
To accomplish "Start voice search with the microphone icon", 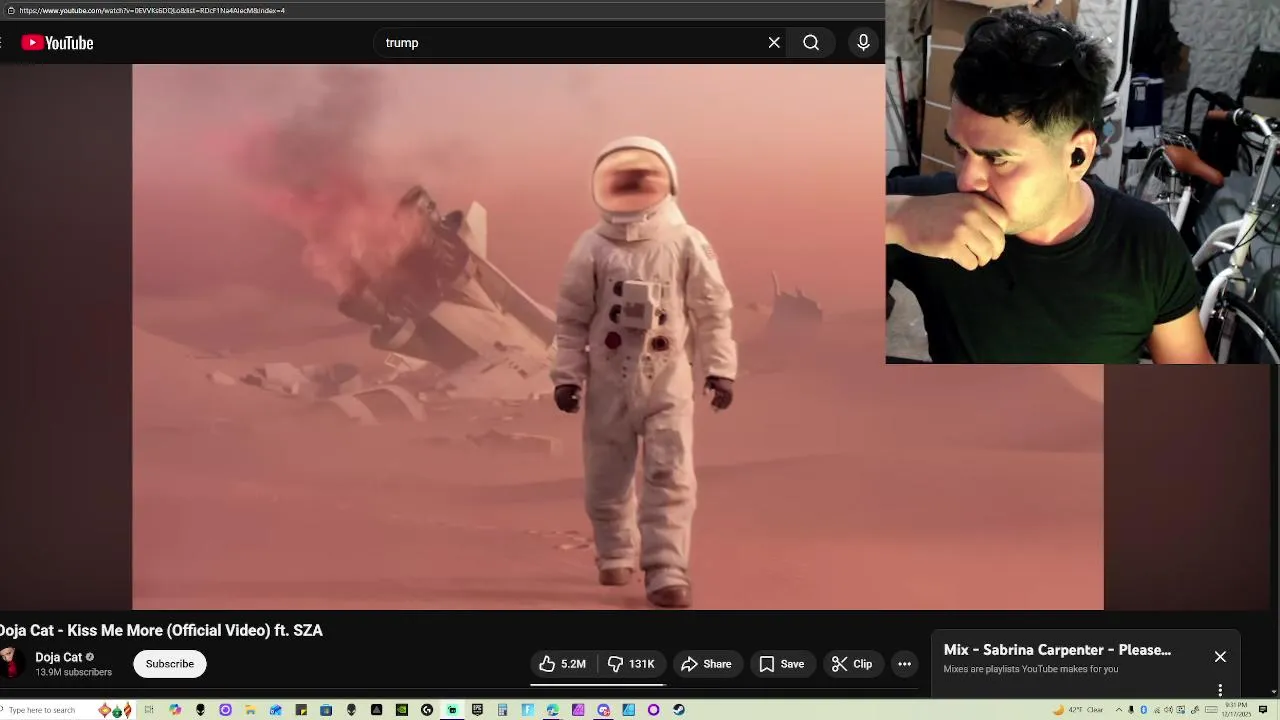I will click(863, 43).
